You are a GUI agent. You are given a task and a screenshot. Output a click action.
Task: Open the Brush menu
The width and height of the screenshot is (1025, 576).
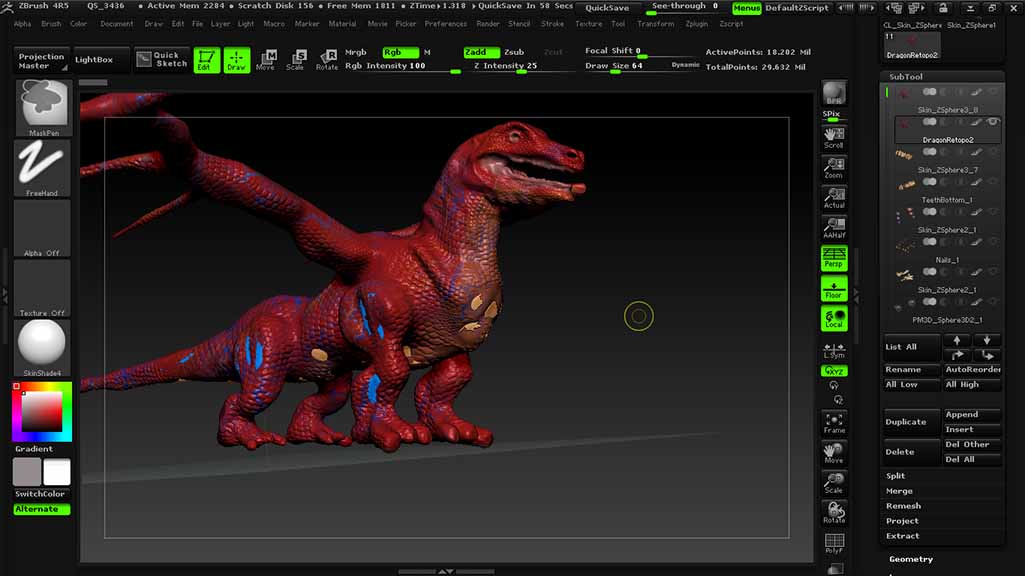point(51,24)
